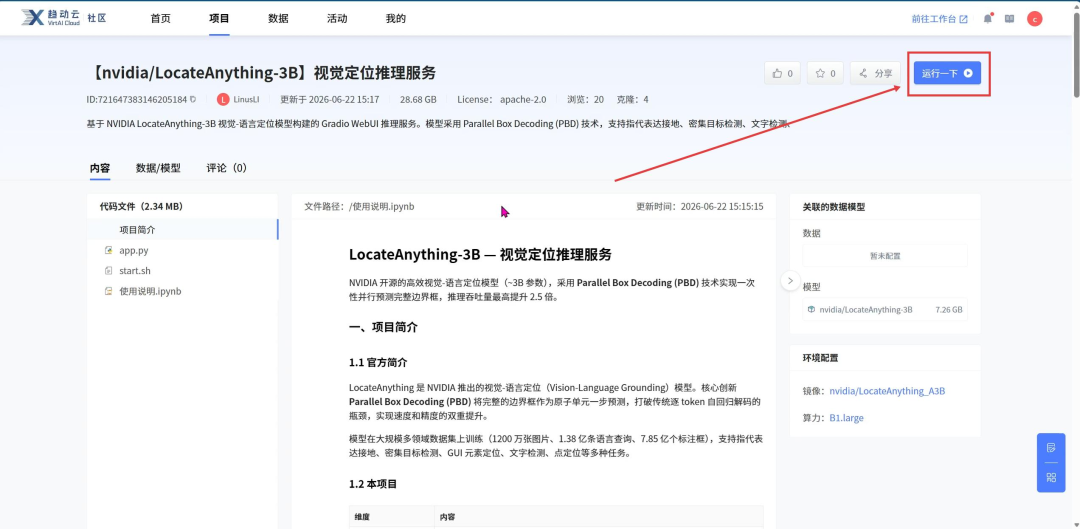Click the 28.68 GB size text
Image resolution: width=1080 pixels, height=529 pixels.
pyautogui.click(x=418, y=100)
